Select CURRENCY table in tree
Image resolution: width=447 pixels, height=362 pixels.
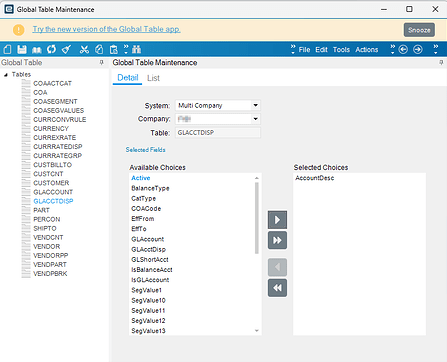tap(51, 129)
